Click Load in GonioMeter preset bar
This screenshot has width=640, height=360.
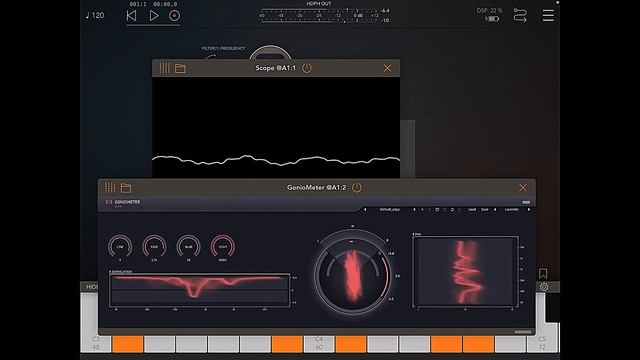pyautogui.click(x=472, y=209)
